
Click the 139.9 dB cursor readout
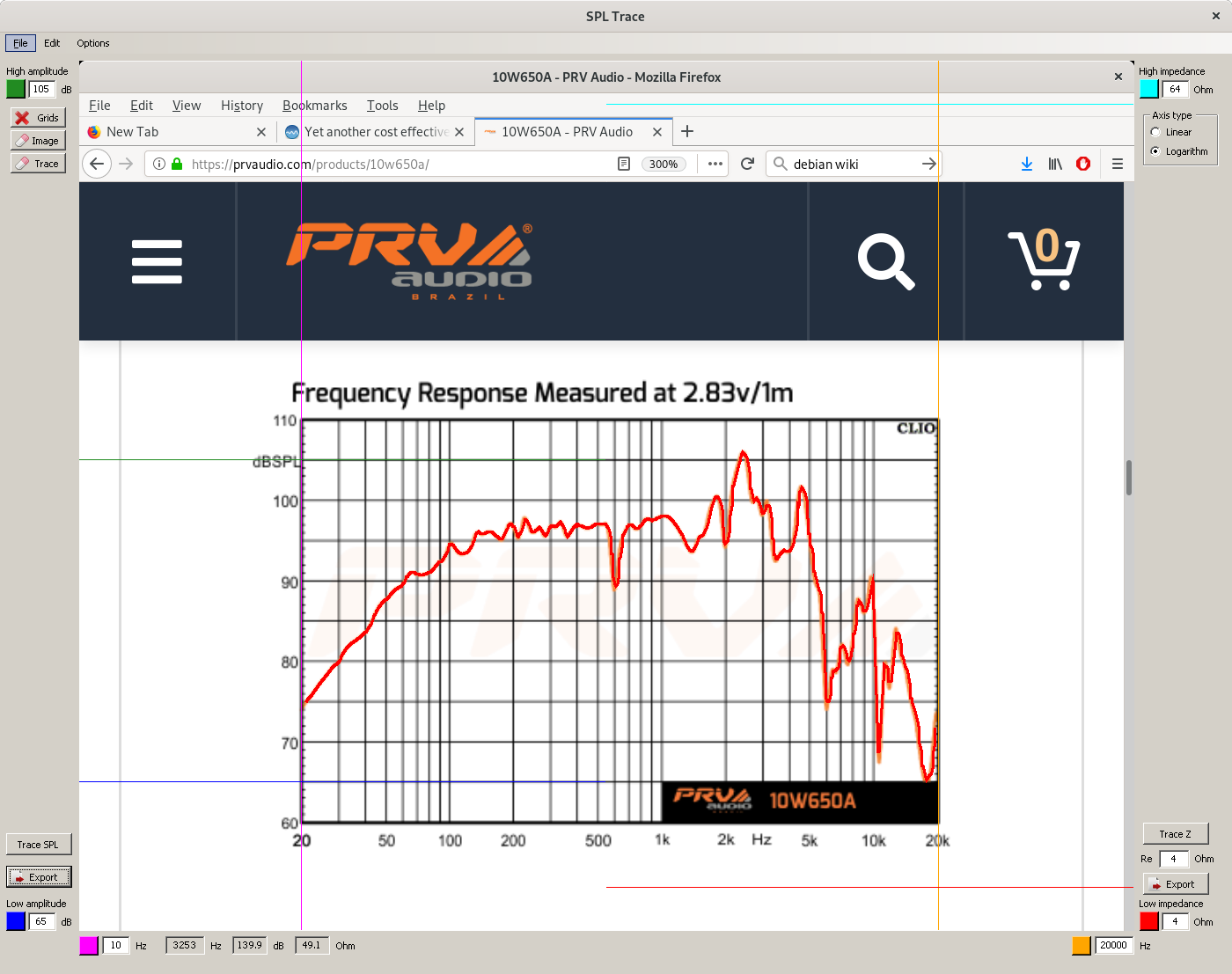(x=249, y=945)
